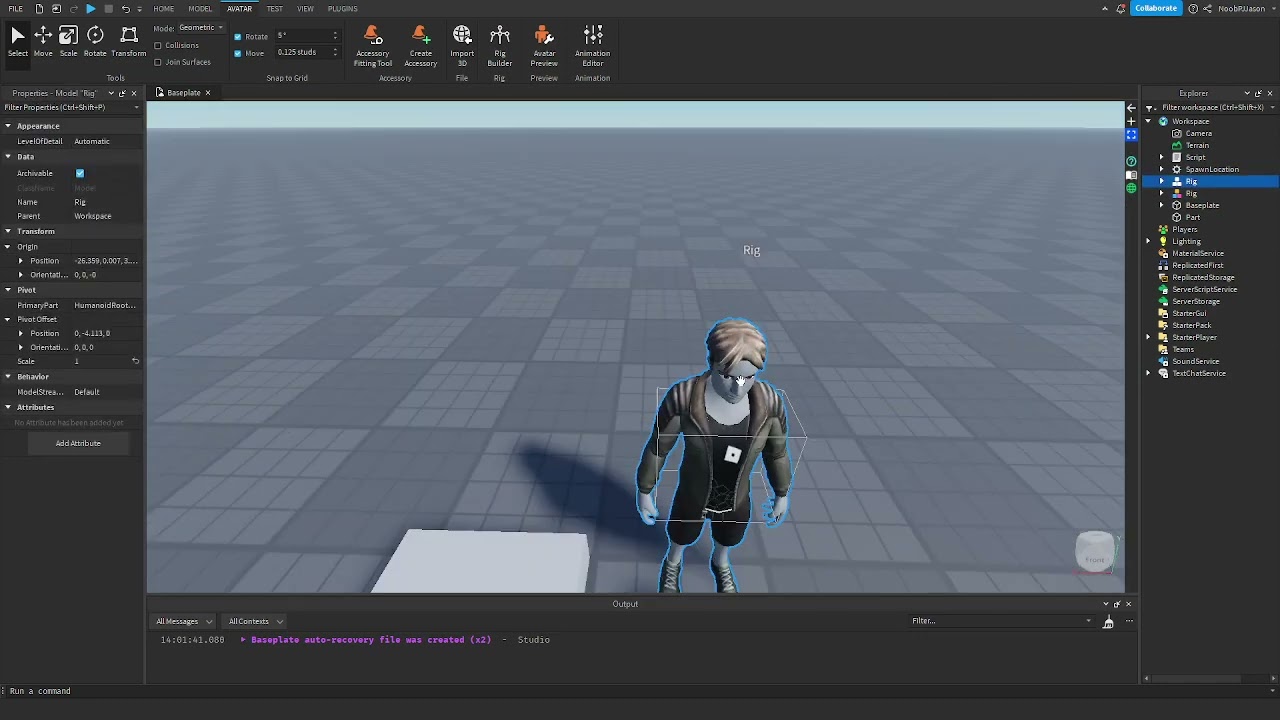
Task: Click the view selector cube in the viewport
Action: point(1095,552)
